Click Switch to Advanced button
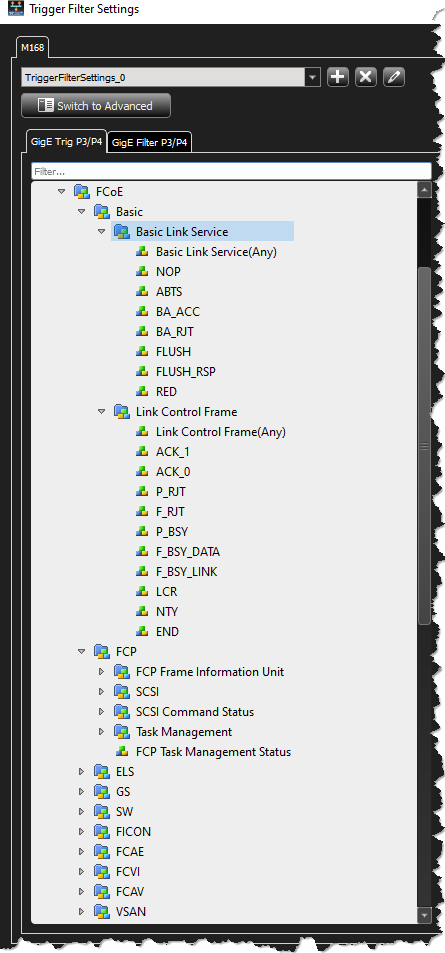 click(96, 106)
